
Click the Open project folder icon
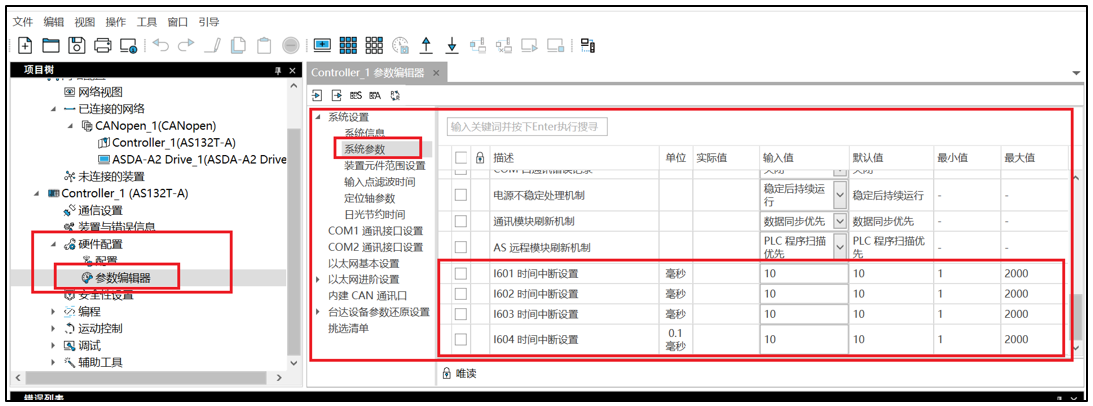tap(50, 45)
